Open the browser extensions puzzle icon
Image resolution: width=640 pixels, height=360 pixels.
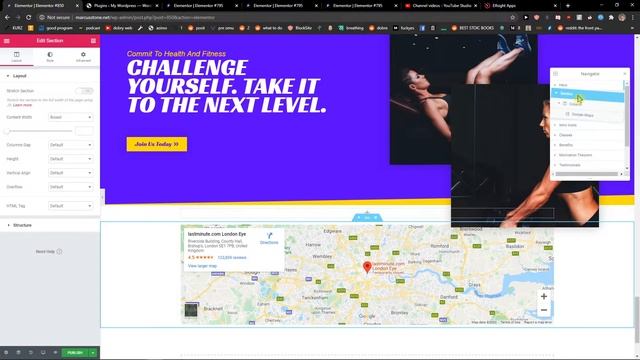[x=611, y=18]
